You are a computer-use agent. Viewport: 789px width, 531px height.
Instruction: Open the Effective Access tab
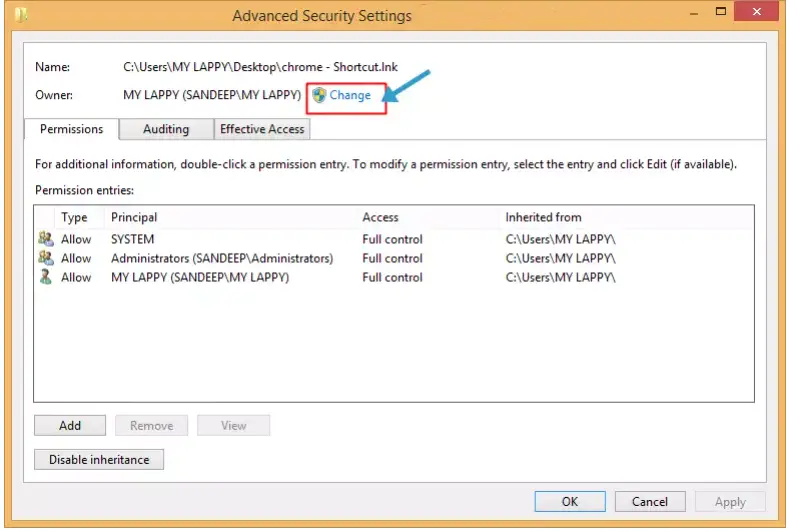point(262,129)
